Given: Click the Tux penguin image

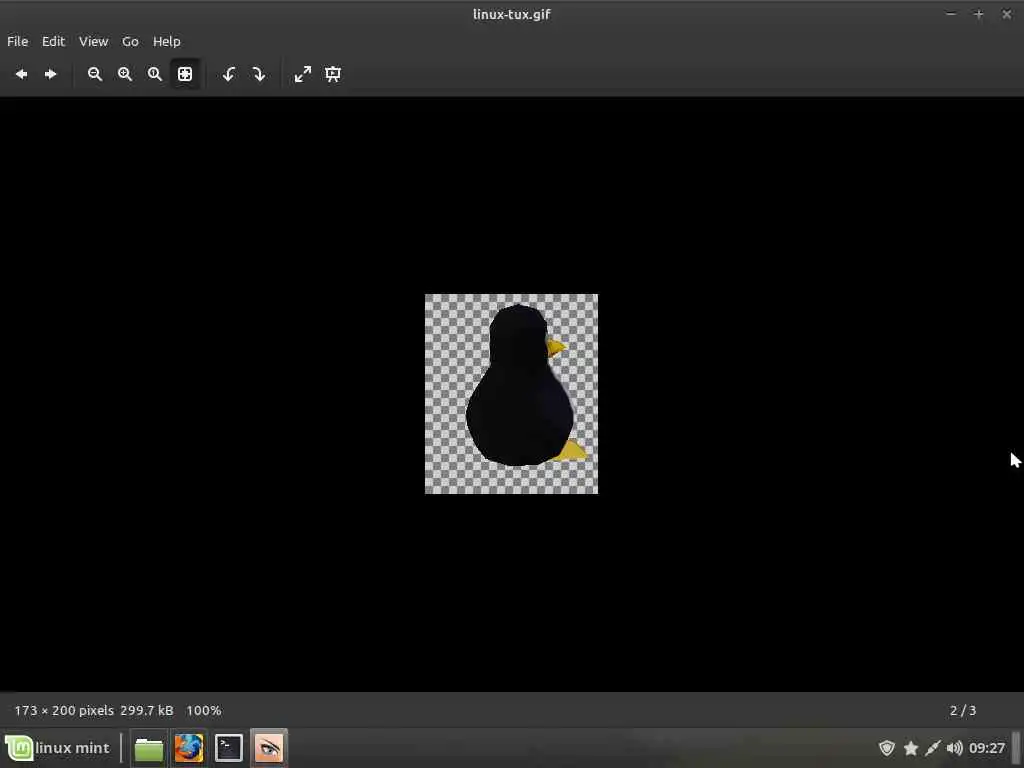Looking at the screenshot, I should click(511, 394).
